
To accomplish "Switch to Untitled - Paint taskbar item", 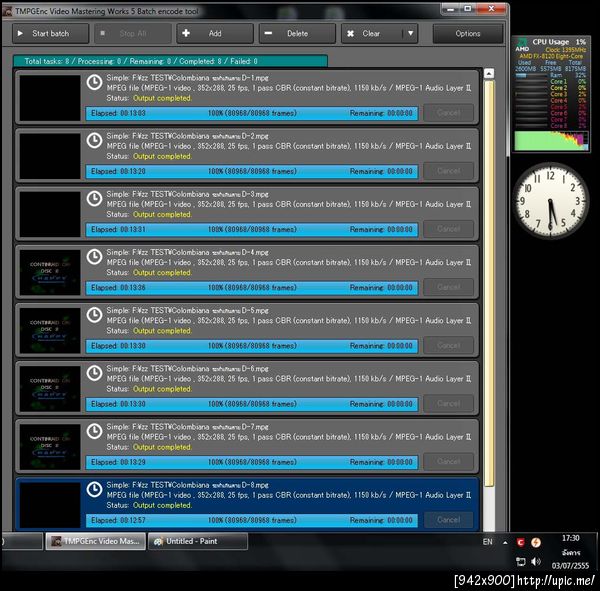I will pyautogui.click(x=197, y=541).
